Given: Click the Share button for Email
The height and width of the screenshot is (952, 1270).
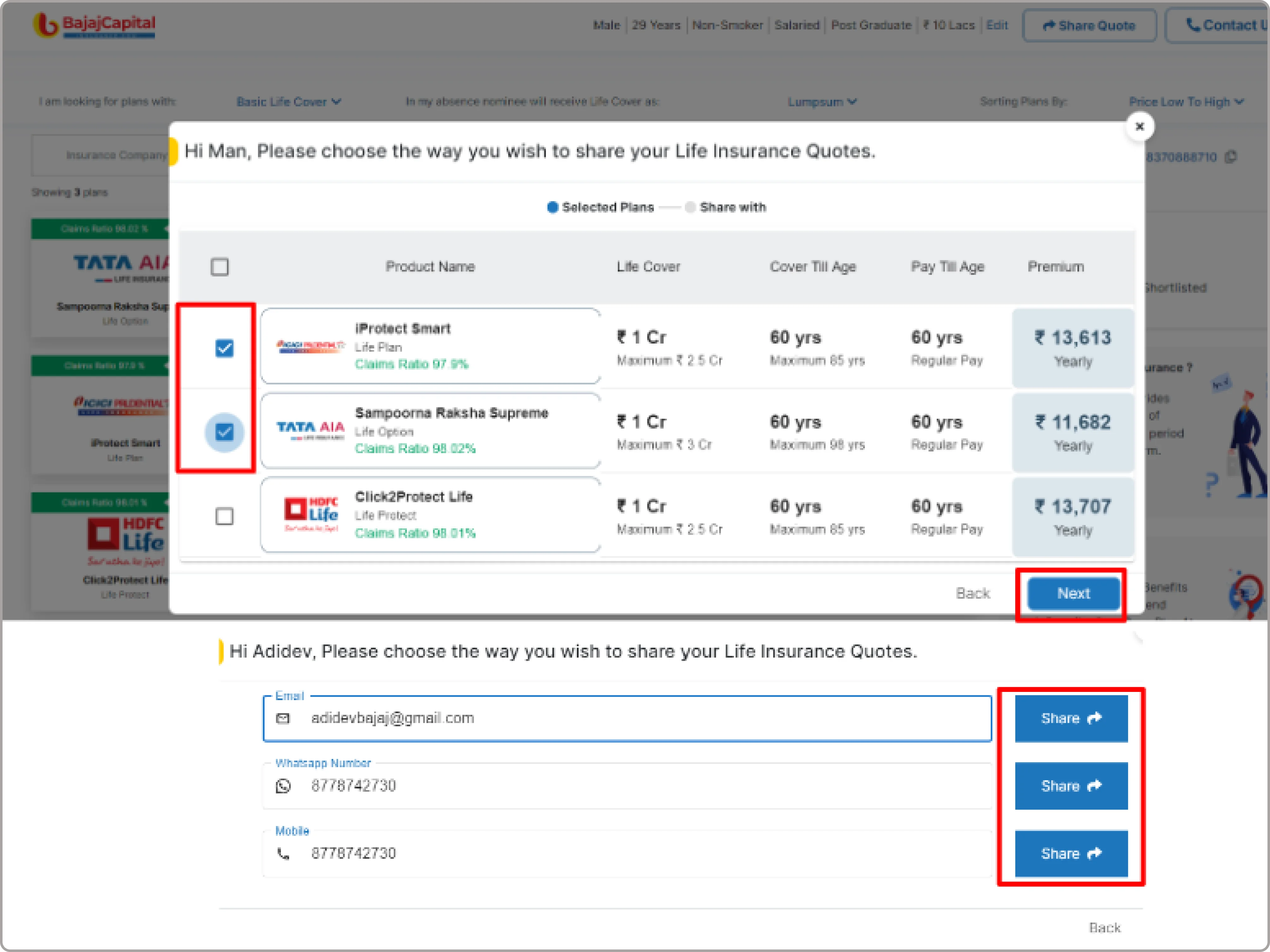Looking at the screenshot, I should (1071, 718).
